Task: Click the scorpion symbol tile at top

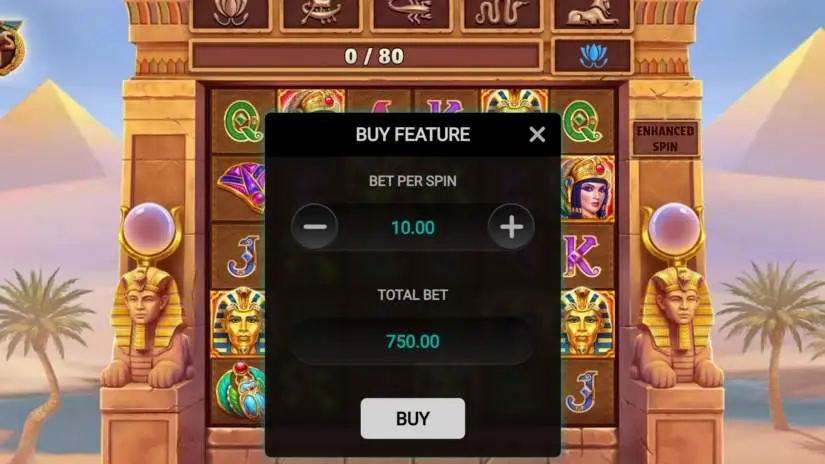Action: [x=411, y=14]
